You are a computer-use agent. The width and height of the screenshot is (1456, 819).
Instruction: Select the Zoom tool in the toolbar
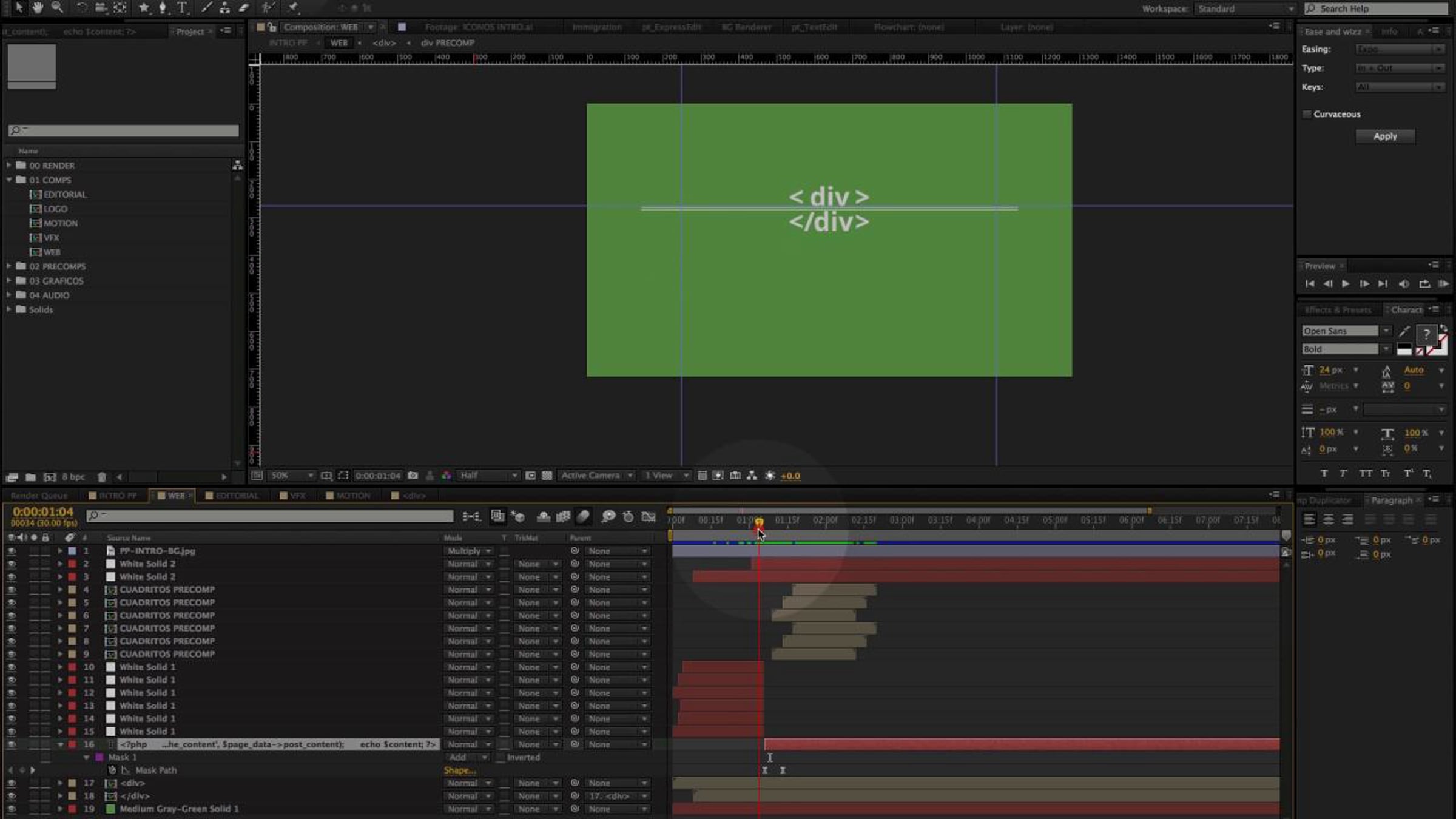[x=57, y=7]
